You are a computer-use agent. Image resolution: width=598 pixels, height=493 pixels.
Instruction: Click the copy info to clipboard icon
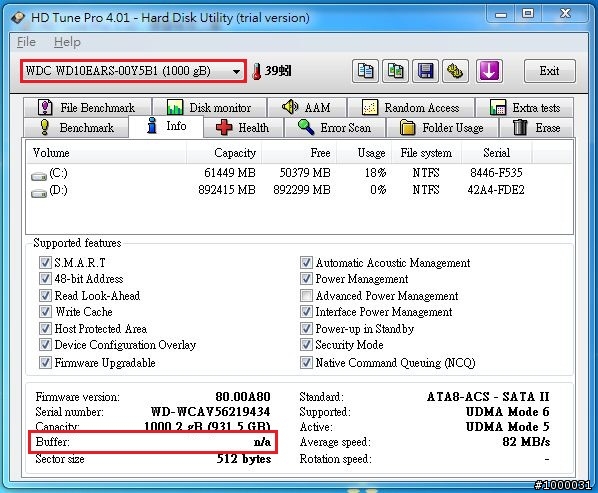pyautogui.click(x=365, y=71)
